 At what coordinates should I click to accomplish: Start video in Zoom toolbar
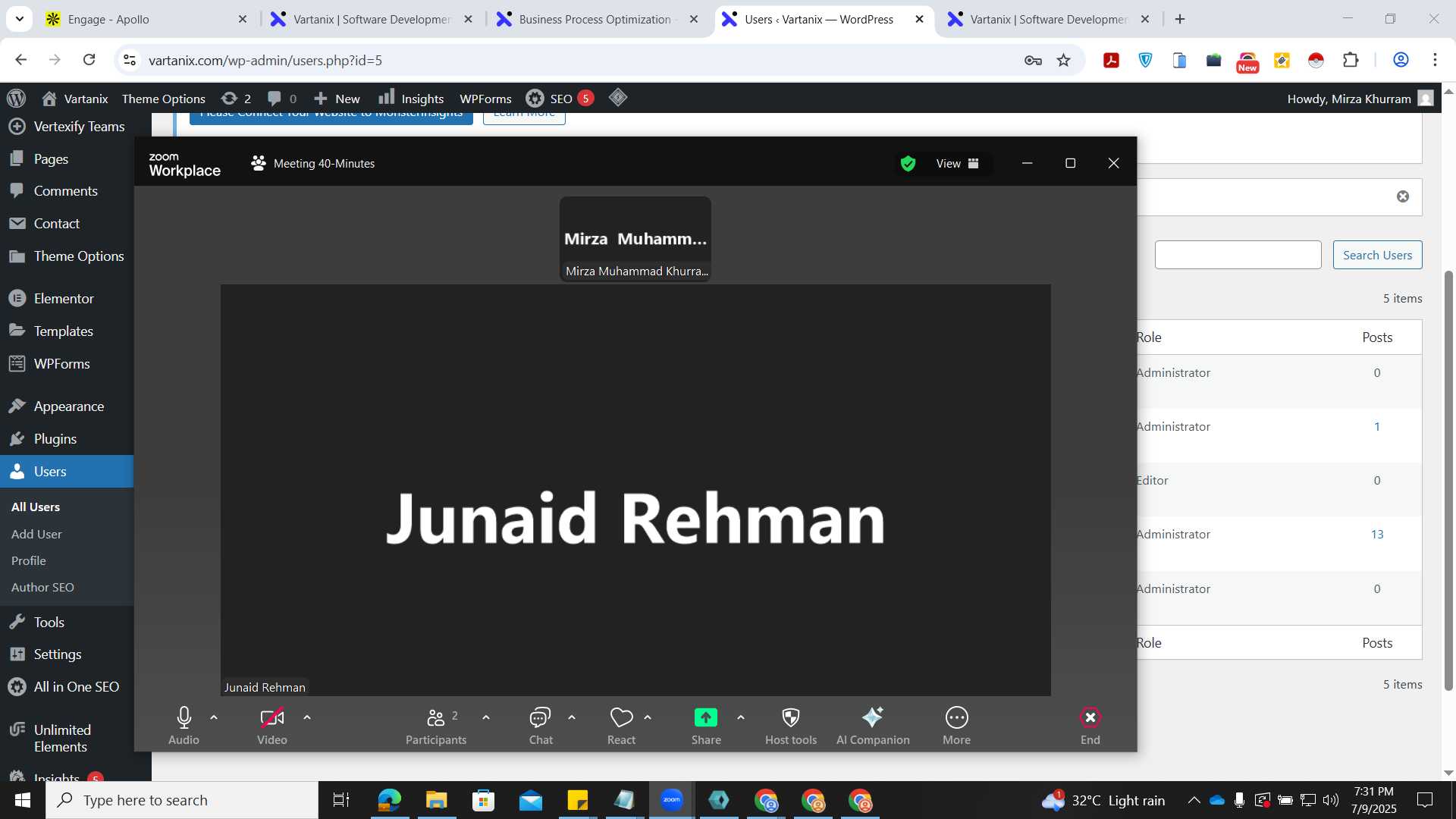(271, 725)
